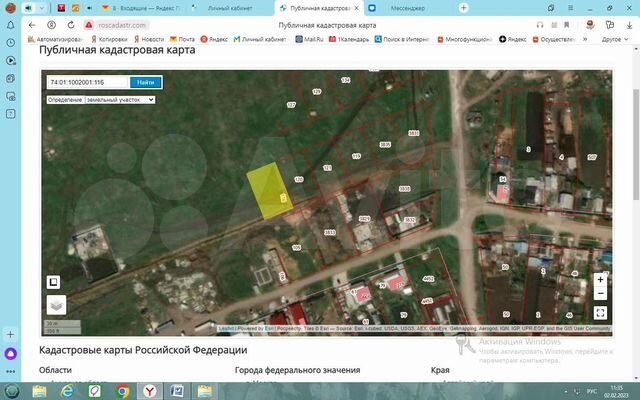
Task: Click the cadastral number input field
Action: point(87,82)
